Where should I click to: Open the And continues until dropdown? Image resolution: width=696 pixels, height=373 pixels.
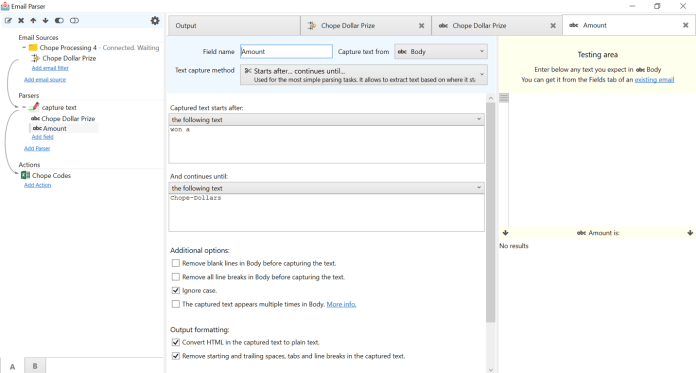[326, 188]
